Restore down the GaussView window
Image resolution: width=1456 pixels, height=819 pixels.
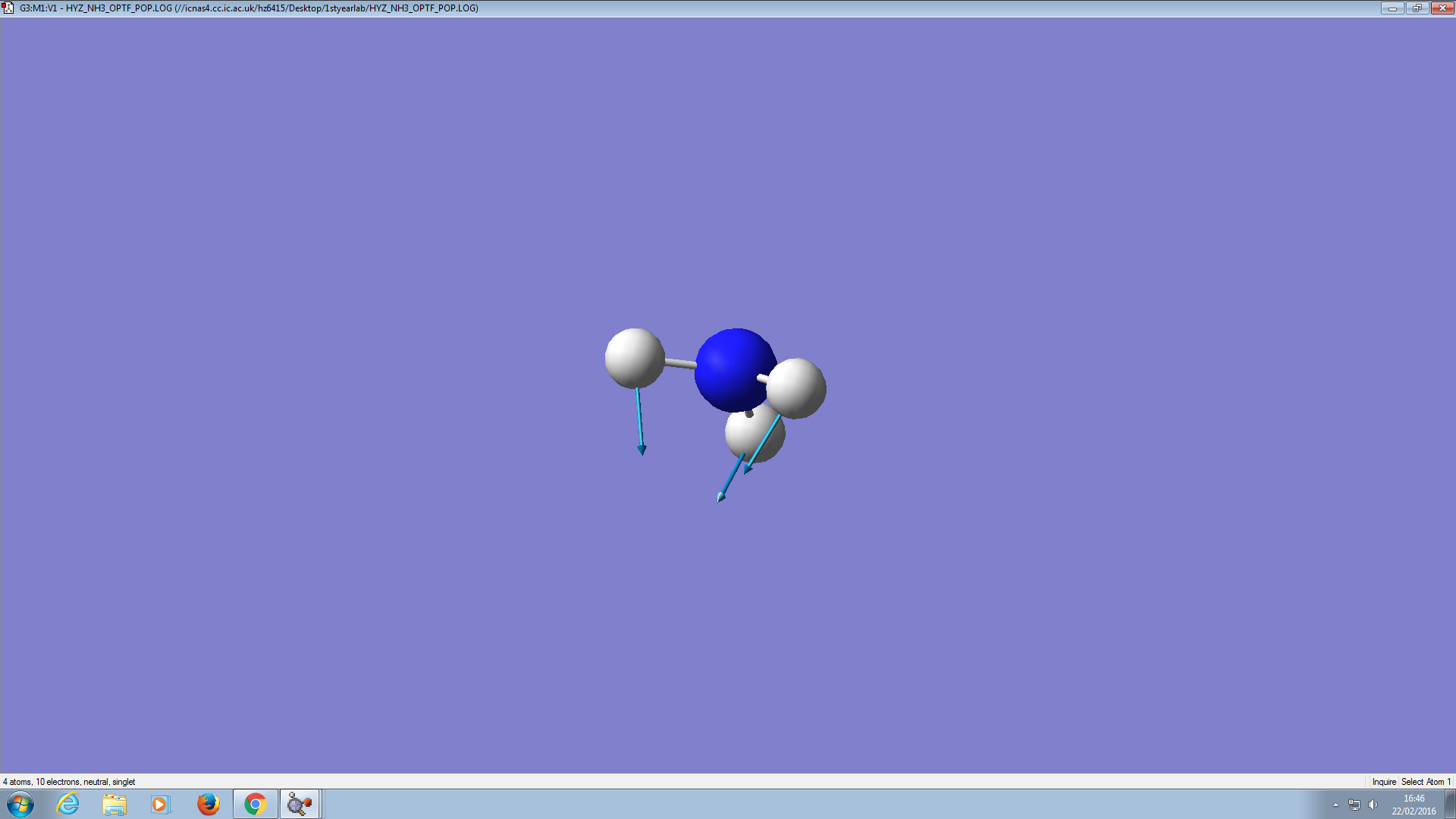tap(1417, 8)
